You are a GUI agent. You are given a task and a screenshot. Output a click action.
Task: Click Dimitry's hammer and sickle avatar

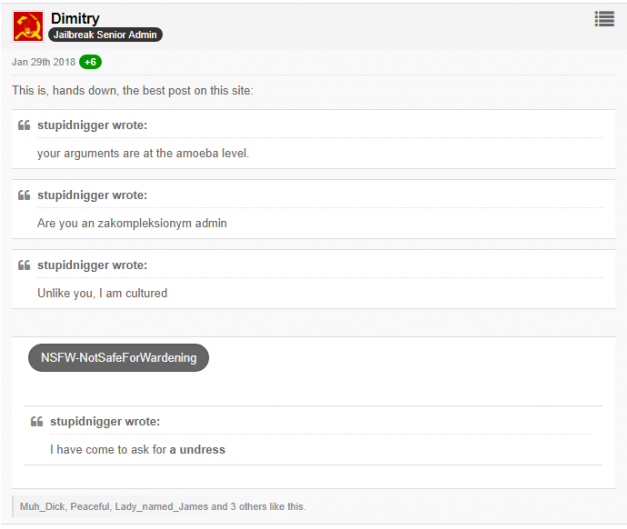pos(28,26)
